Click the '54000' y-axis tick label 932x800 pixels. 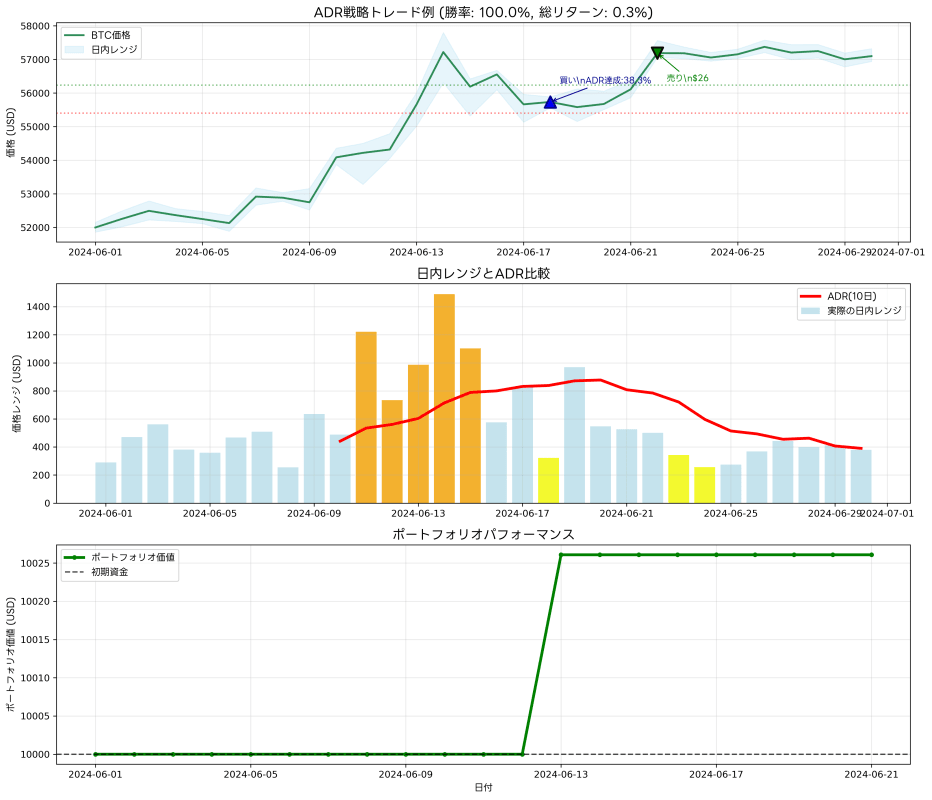coord(35,160)
